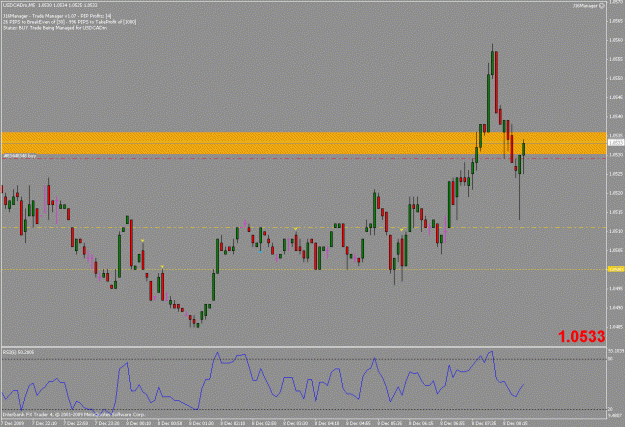
Task: Select the Trade Manager v1.07 PIP Profit line
Action: (57, 16)
